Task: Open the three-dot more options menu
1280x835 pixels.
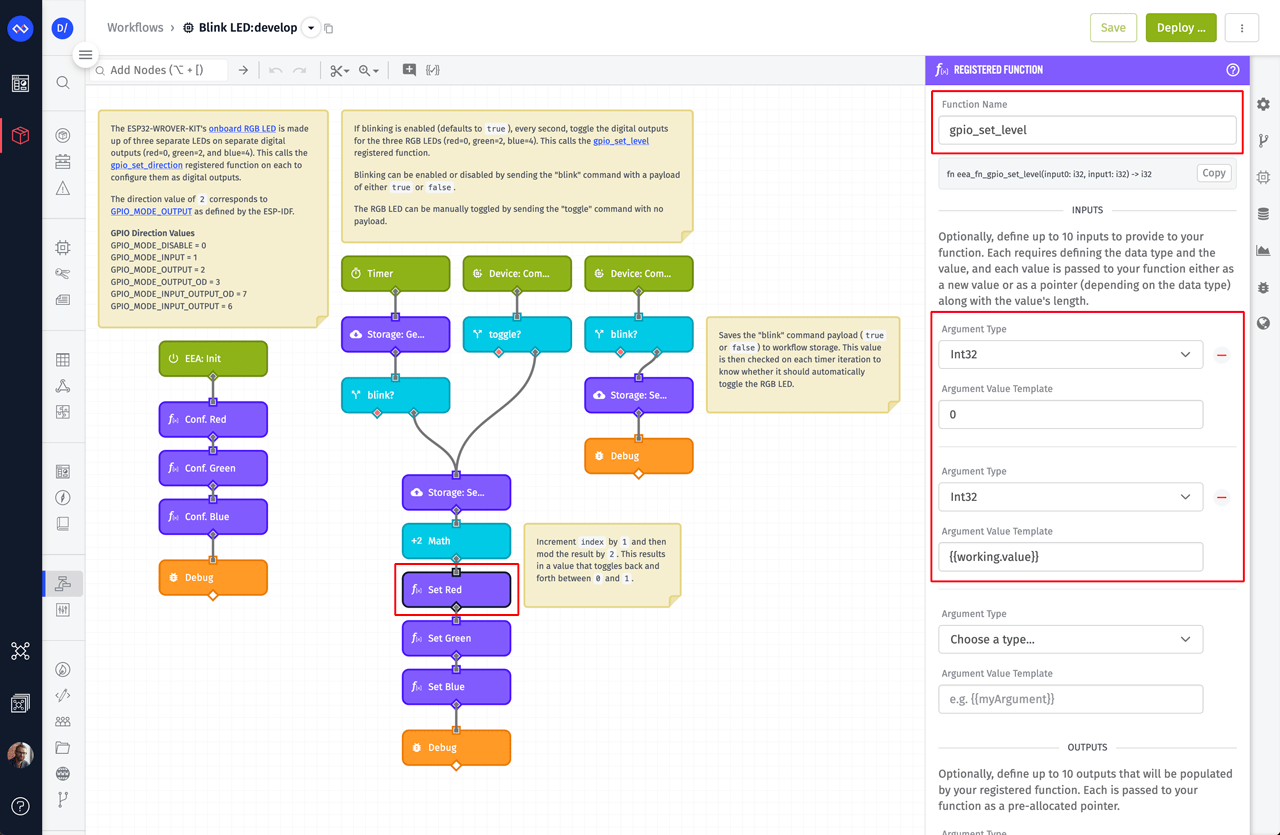Action: (x=1242, y=28)
